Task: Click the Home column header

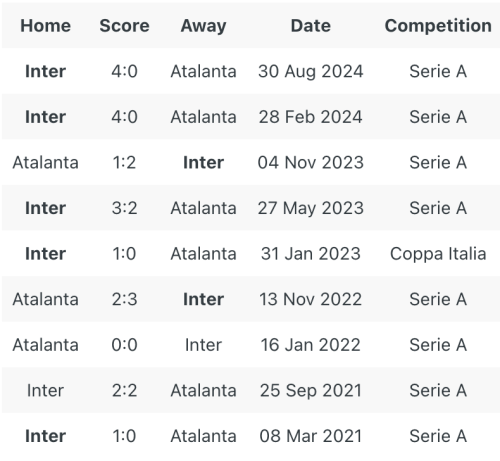Action: tap(45, 26)
